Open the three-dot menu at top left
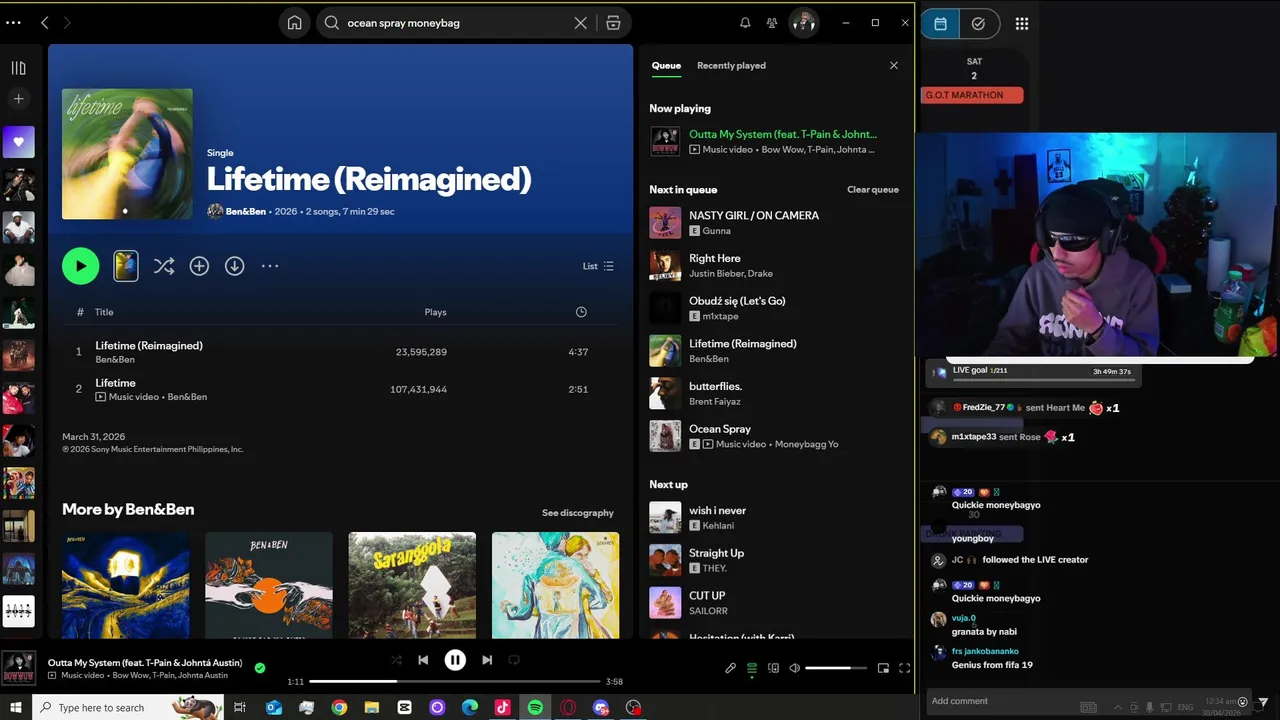Viewport: 1280px width, 720px height. [13, 23]
